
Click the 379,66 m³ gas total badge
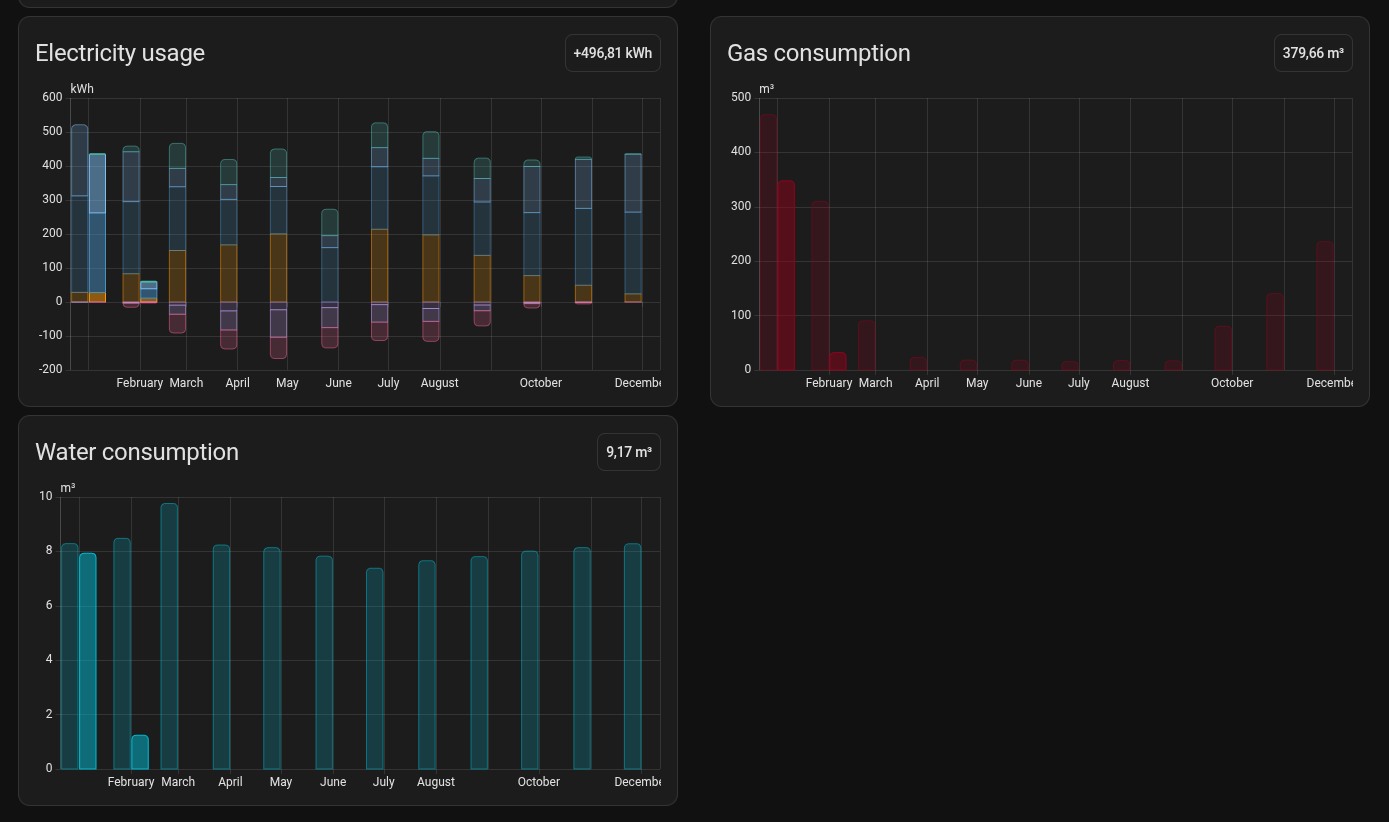pos(1312,53)
